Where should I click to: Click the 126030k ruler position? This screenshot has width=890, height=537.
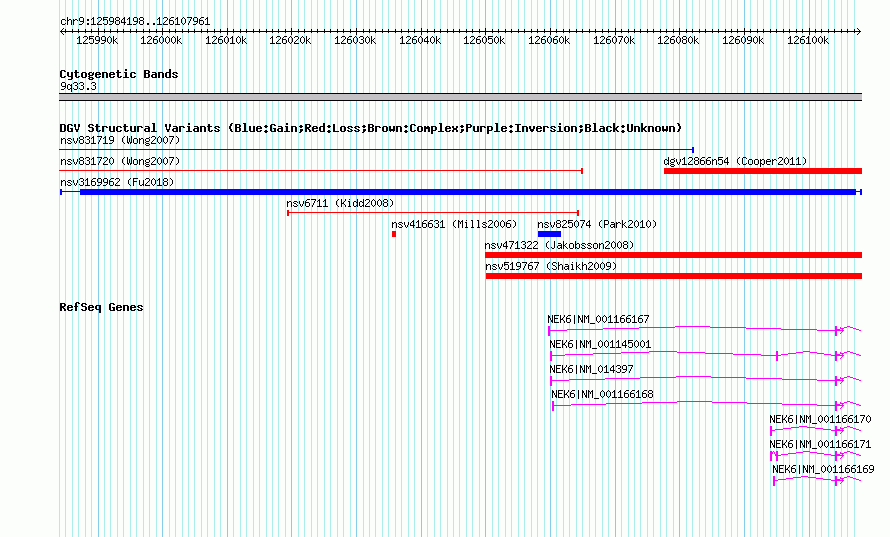(355, 40)
